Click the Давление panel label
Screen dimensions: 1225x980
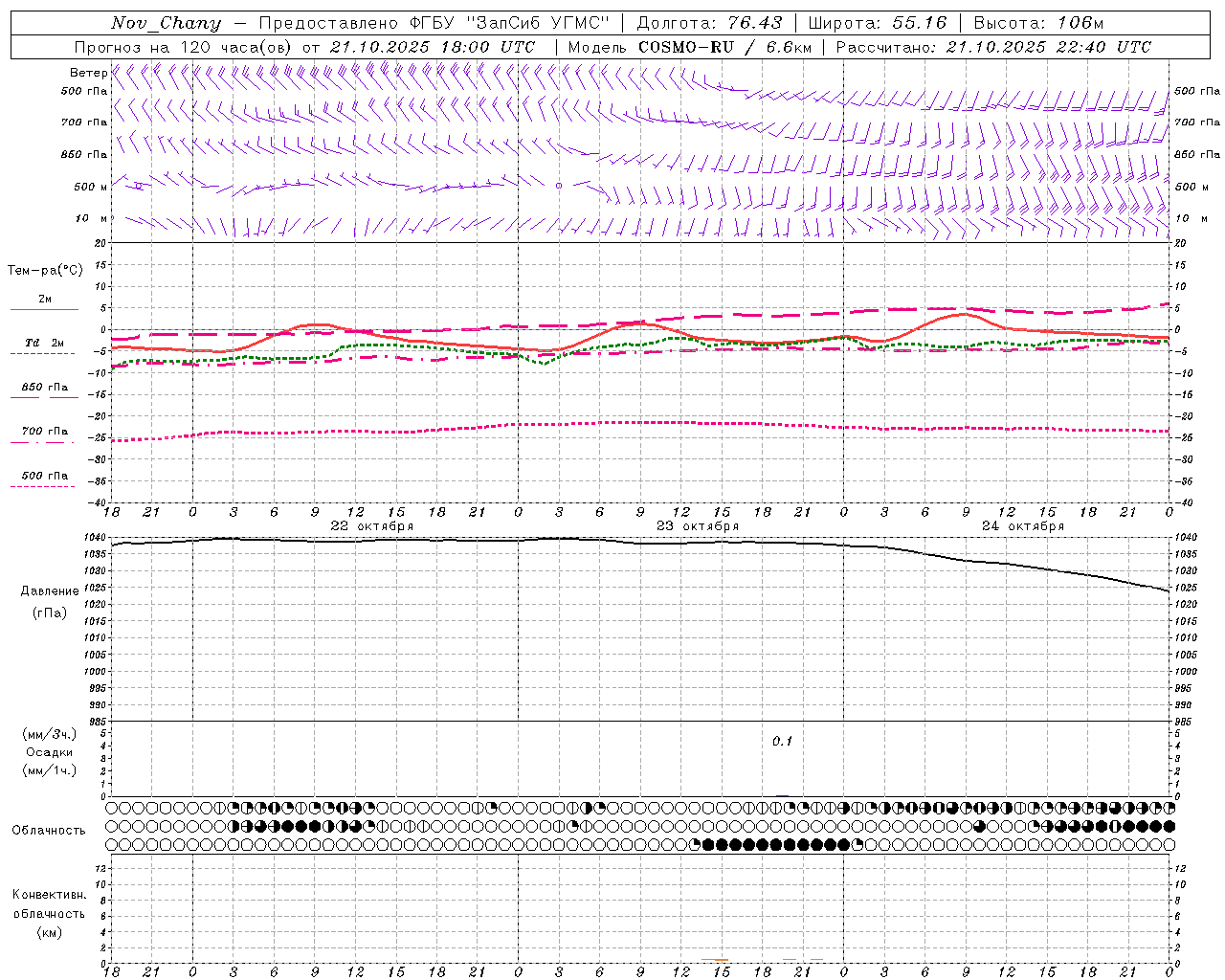tap(50, 591)
